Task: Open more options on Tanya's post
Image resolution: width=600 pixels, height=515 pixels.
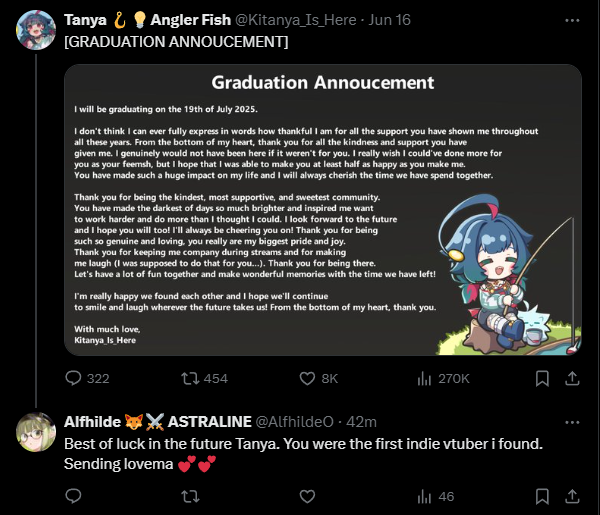Action: [571, 20]
